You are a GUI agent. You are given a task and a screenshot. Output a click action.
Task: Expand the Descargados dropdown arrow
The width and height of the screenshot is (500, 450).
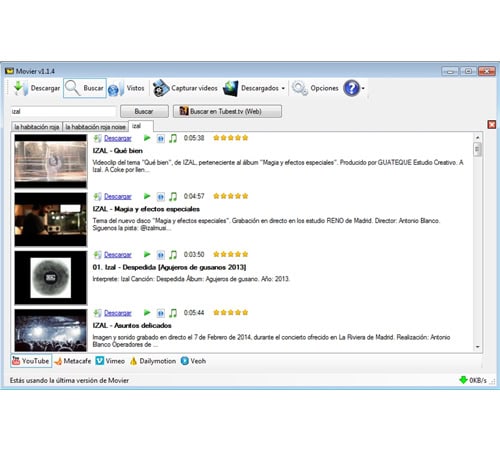[x=283, y=89]
